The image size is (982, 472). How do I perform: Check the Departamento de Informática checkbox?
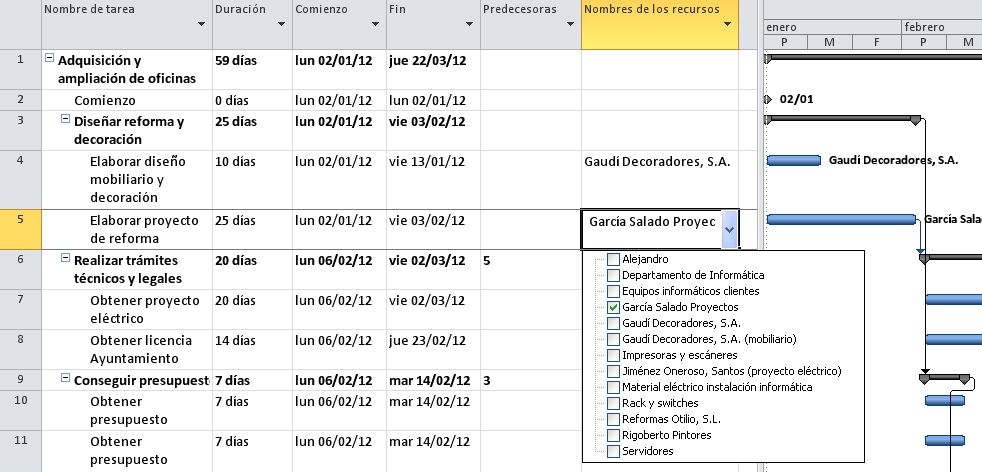click(613, 275)
